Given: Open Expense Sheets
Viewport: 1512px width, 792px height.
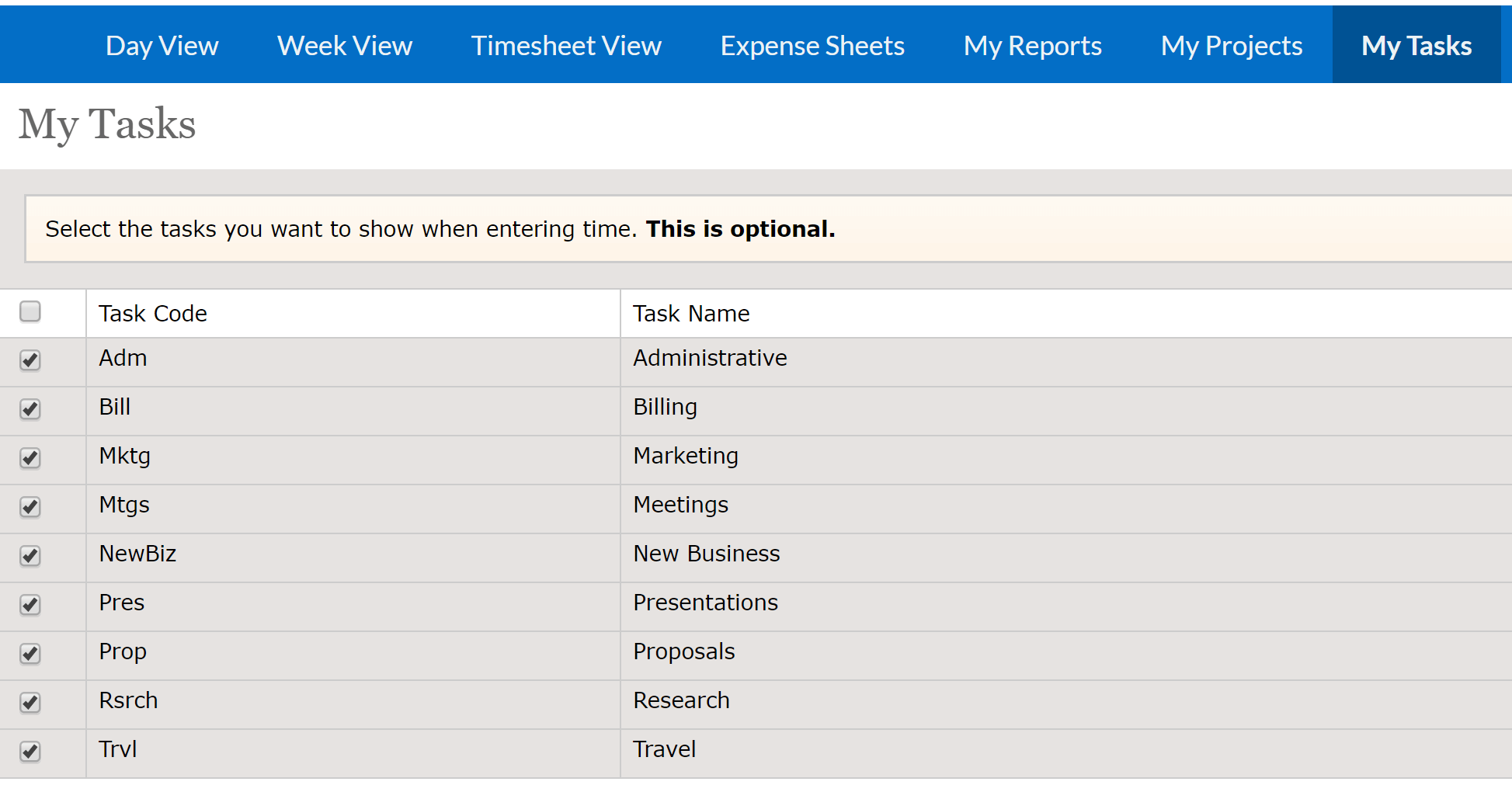Looking at the screenshot, I should [812, 45].
